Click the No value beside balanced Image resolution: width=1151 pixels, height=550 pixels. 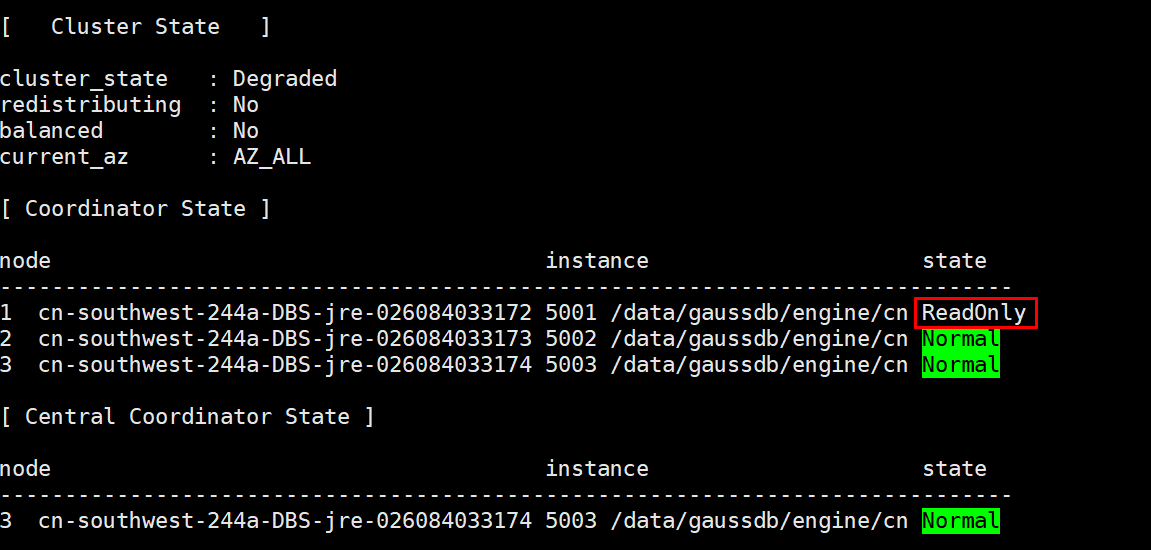pyautogui.click(x=246, y=131)
